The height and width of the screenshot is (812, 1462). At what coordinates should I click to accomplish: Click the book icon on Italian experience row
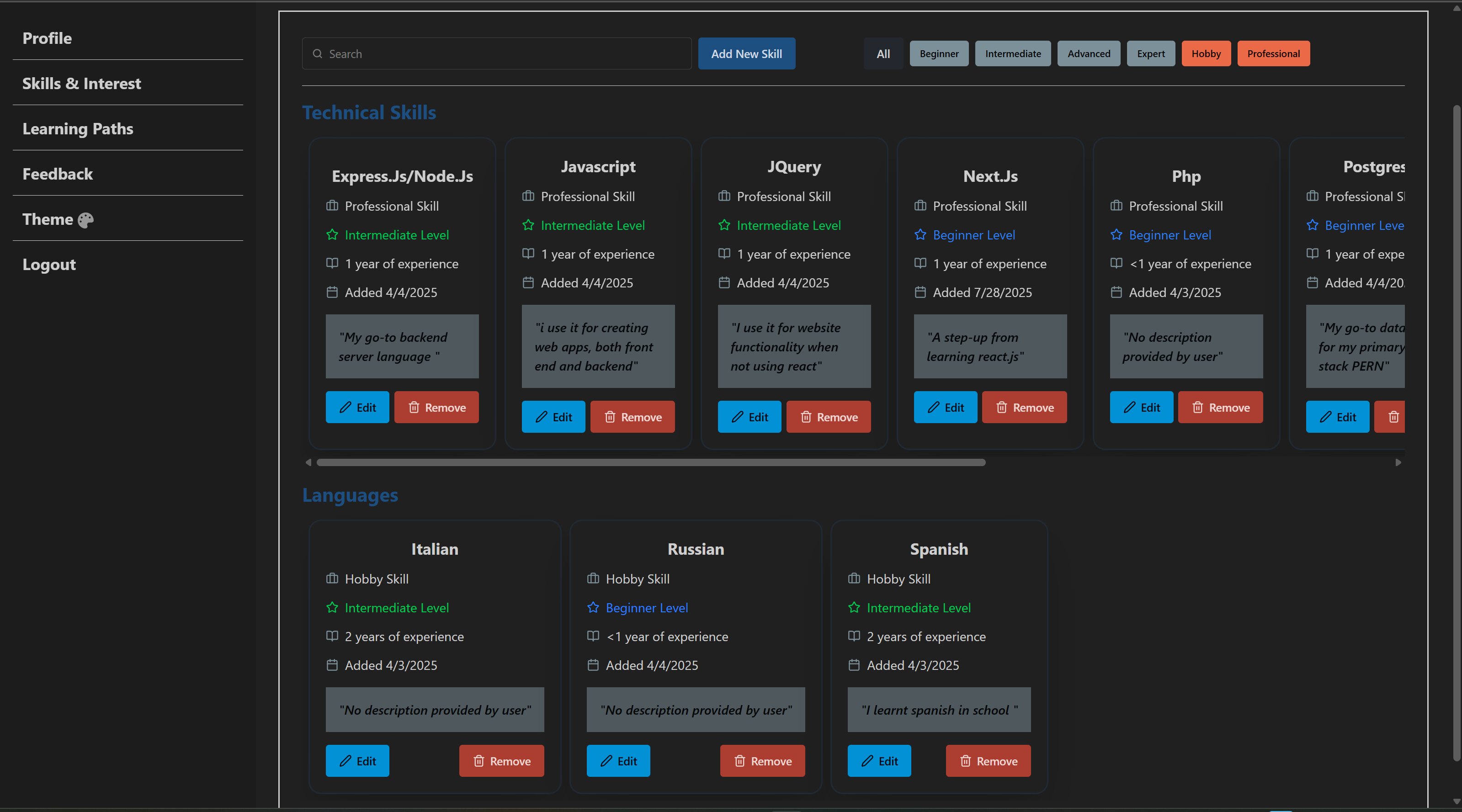coord(332,636)
